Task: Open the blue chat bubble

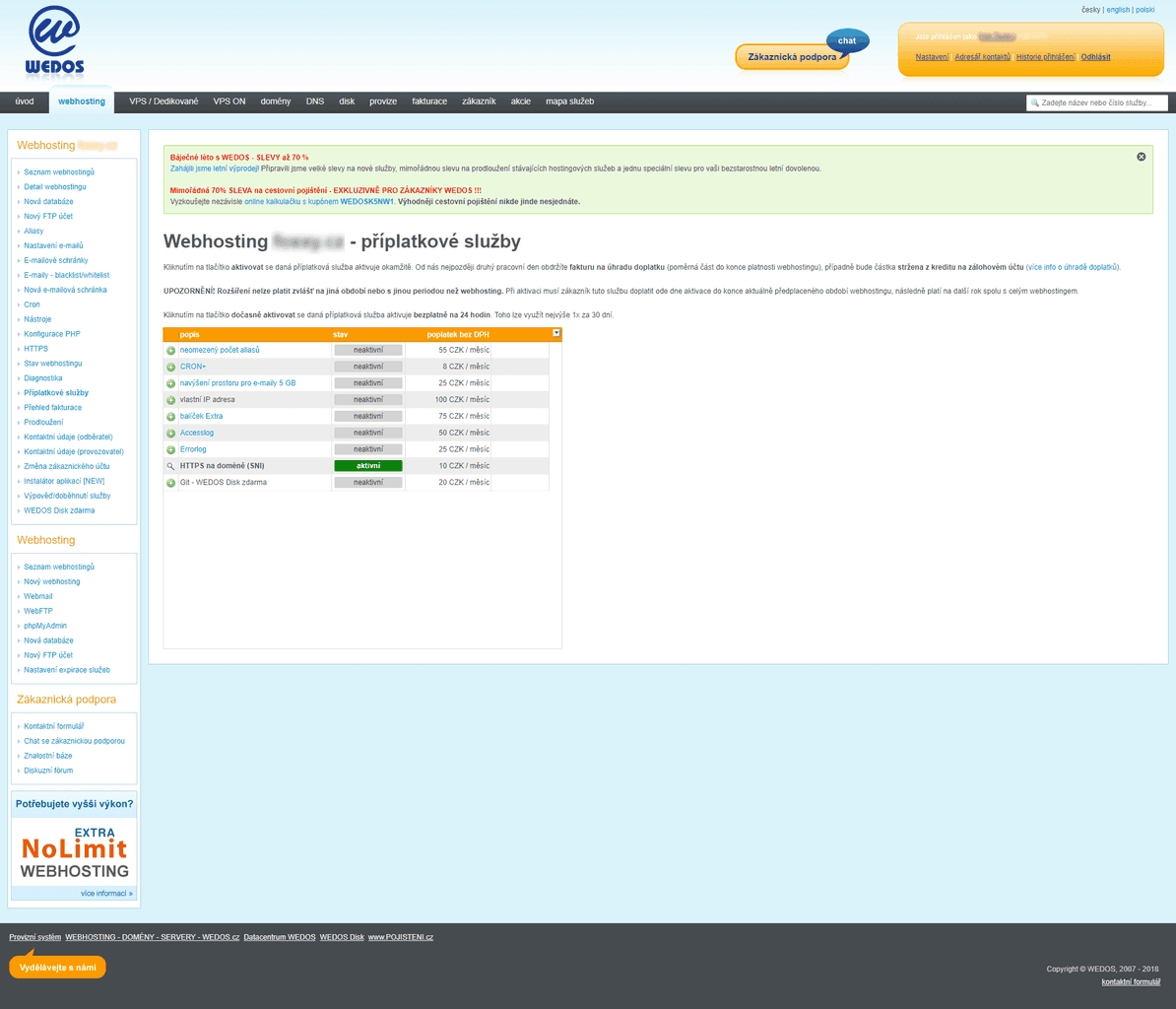Action: pyautogui.click(x=847, y=40)
